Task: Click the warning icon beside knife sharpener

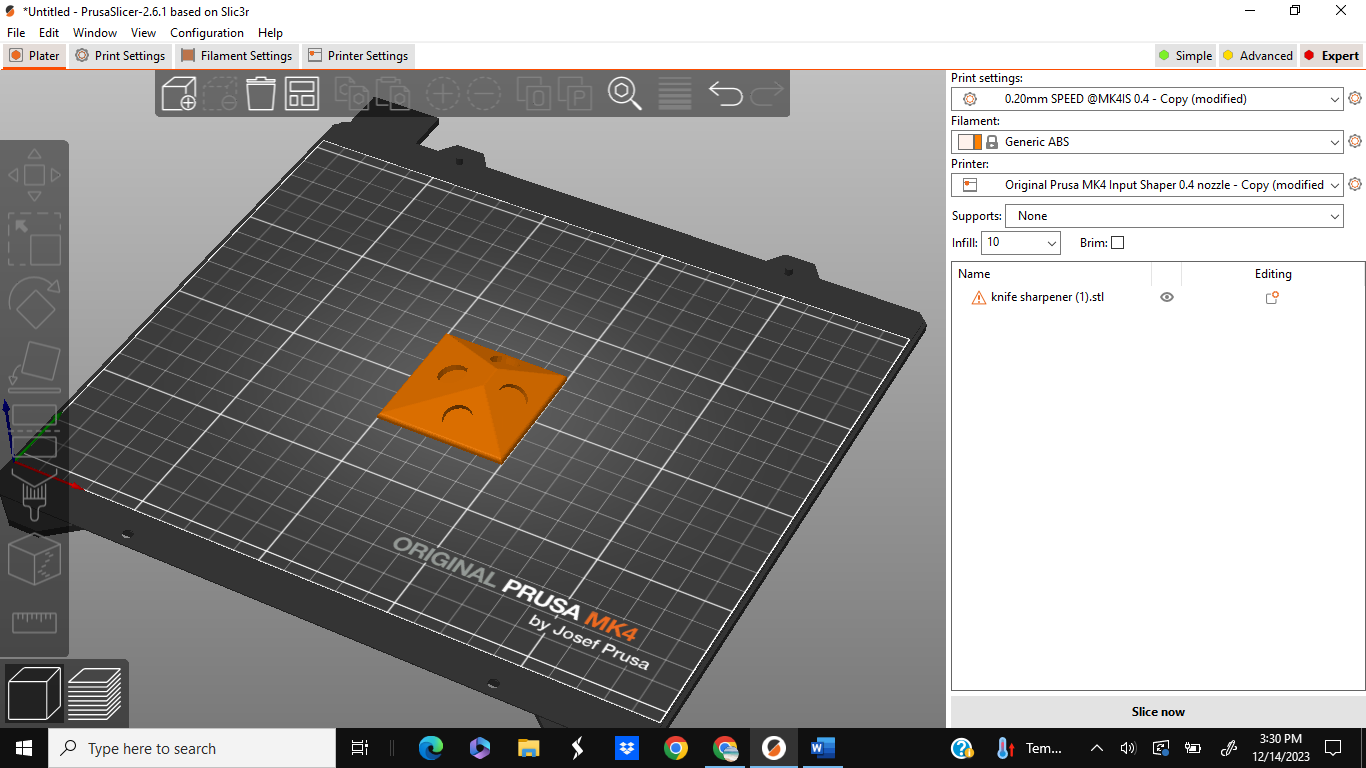Action: [979, 297]
